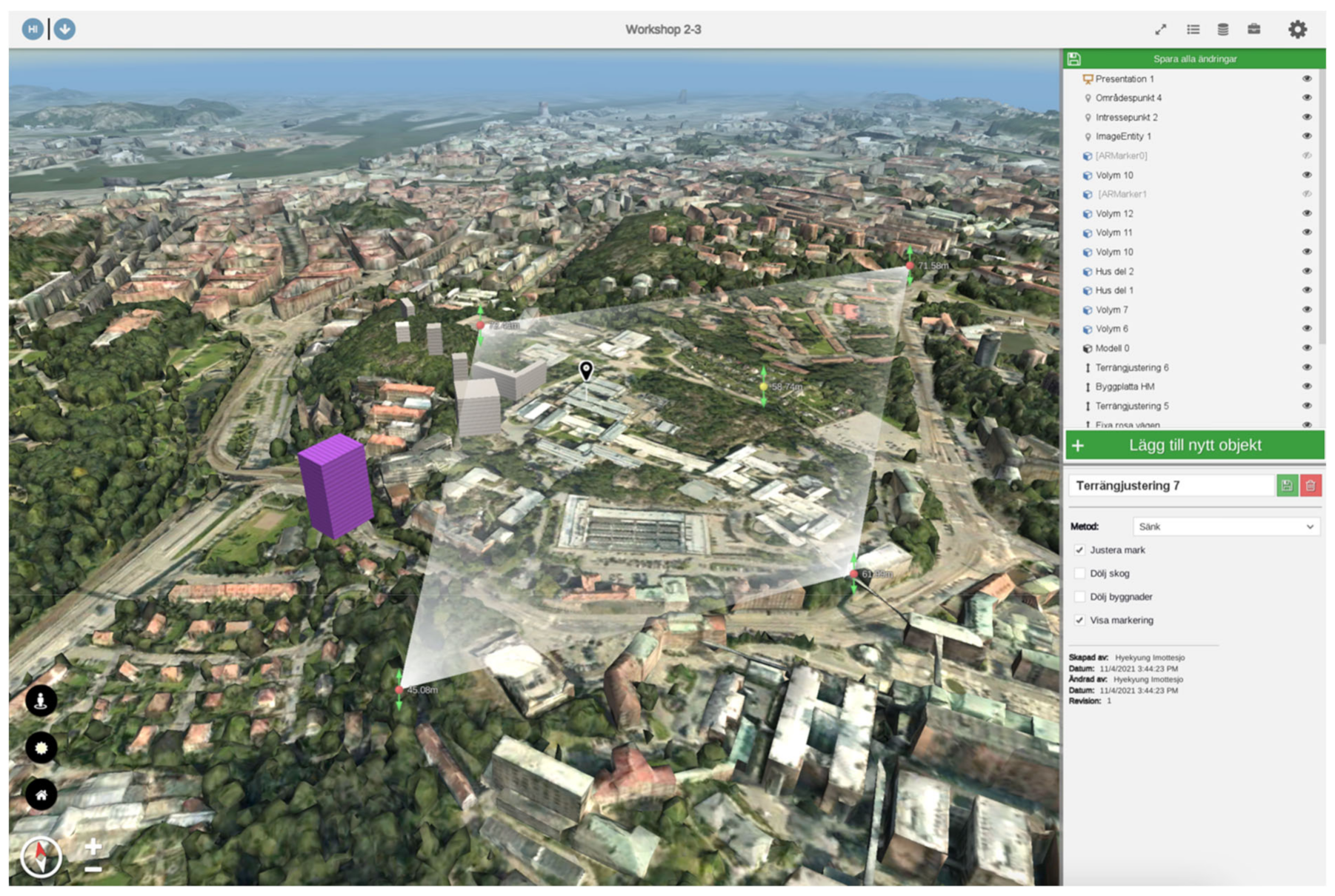
Task: Uncheck the Justera mark checkbox
Action: [x=1079, y=550]
